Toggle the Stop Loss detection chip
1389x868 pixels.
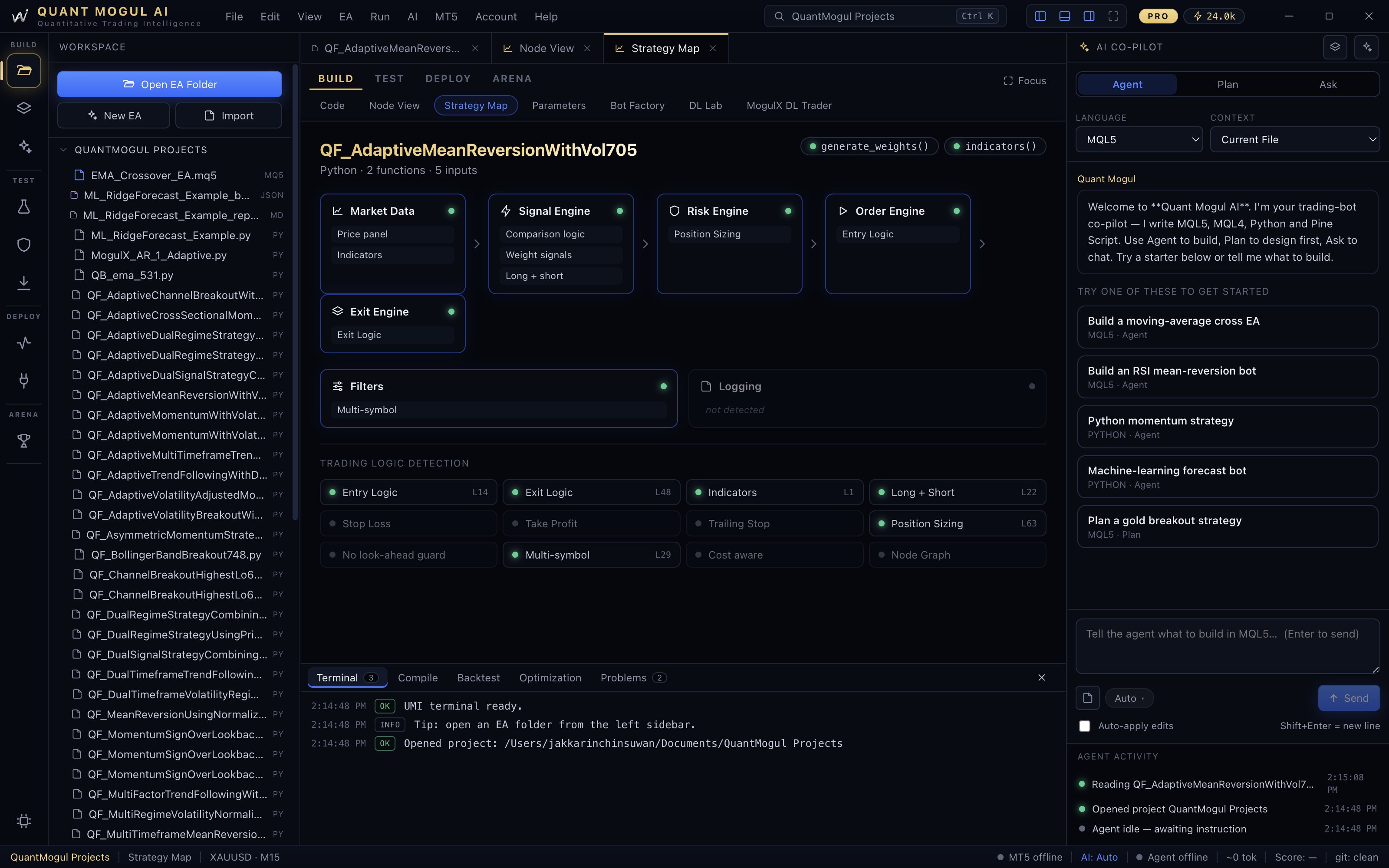(408, 523)
